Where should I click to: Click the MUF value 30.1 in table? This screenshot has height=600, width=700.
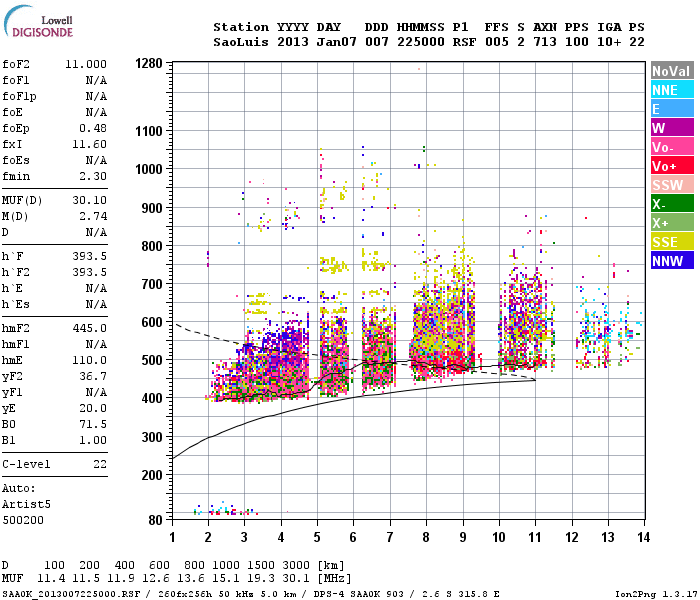(x=296, y=579)
